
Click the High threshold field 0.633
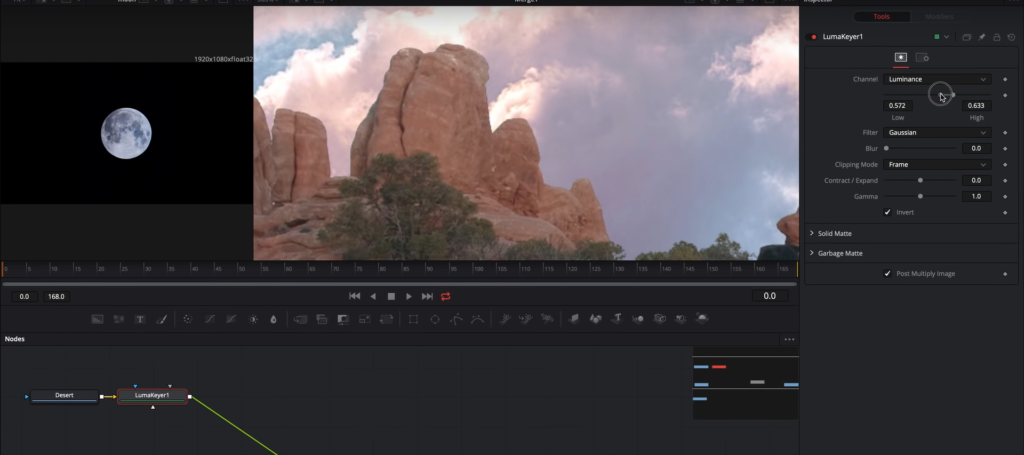pyautogui.click(x=976, y=106)
